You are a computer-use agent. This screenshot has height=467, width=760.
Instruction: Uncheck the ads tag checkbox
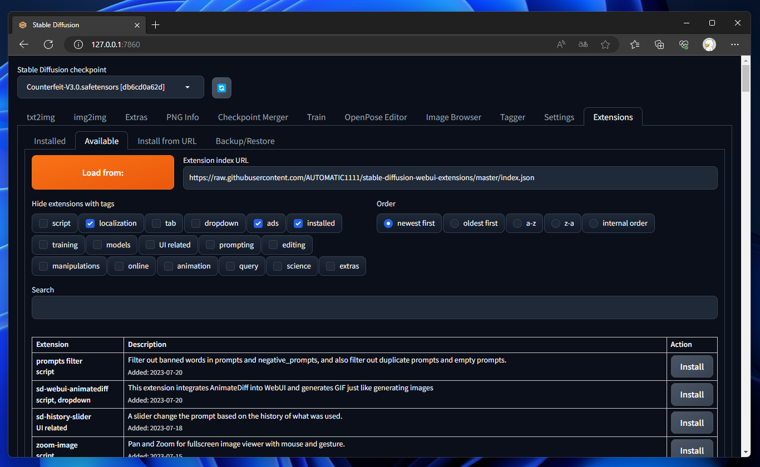coord(258,224)
